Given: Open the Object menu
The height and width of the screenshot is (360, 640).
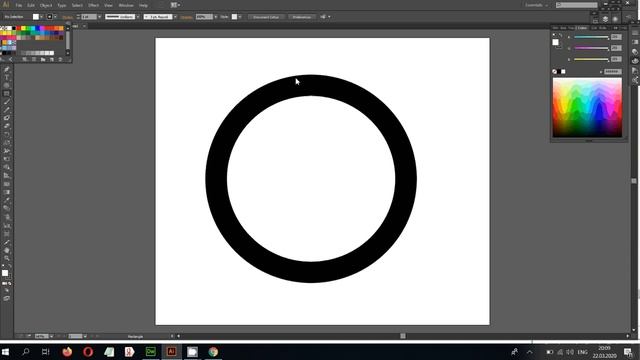Looking at the screenshot, I should click(46, 5).
